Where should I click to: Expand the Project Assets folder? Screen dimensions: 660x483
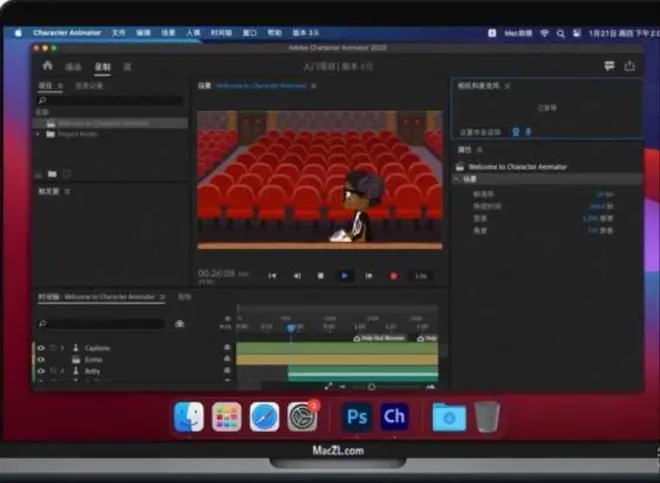click(38, 133)
